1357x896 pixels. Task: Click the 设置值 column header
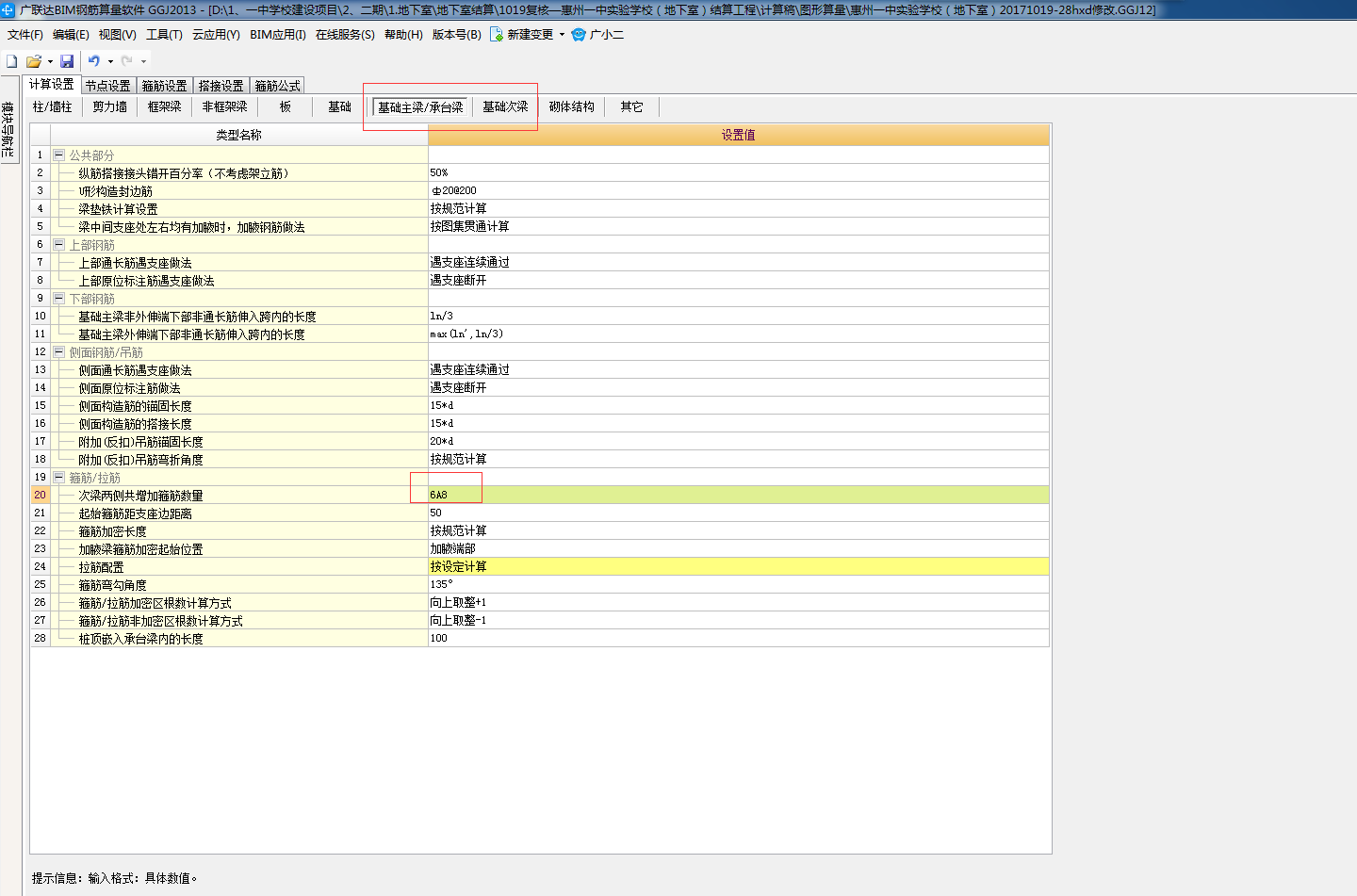coord(738,135)
